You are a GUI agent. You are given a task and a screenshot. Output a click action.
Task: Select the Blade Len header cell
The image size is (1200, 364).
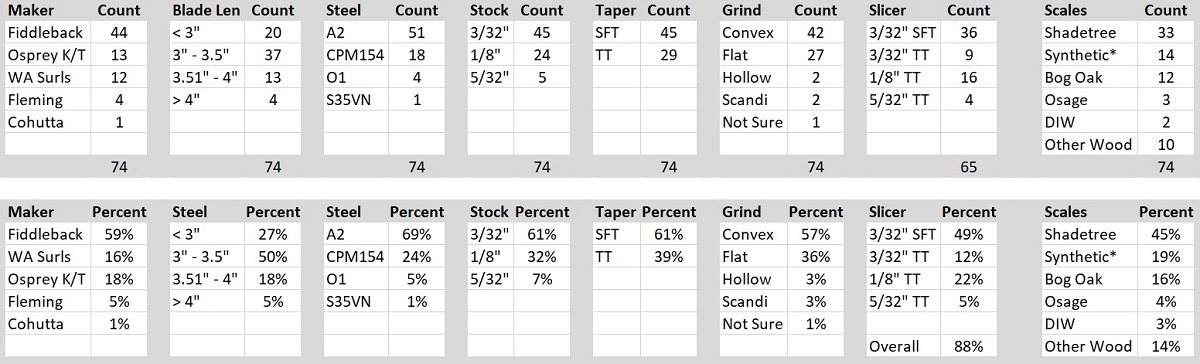[204, 10]
